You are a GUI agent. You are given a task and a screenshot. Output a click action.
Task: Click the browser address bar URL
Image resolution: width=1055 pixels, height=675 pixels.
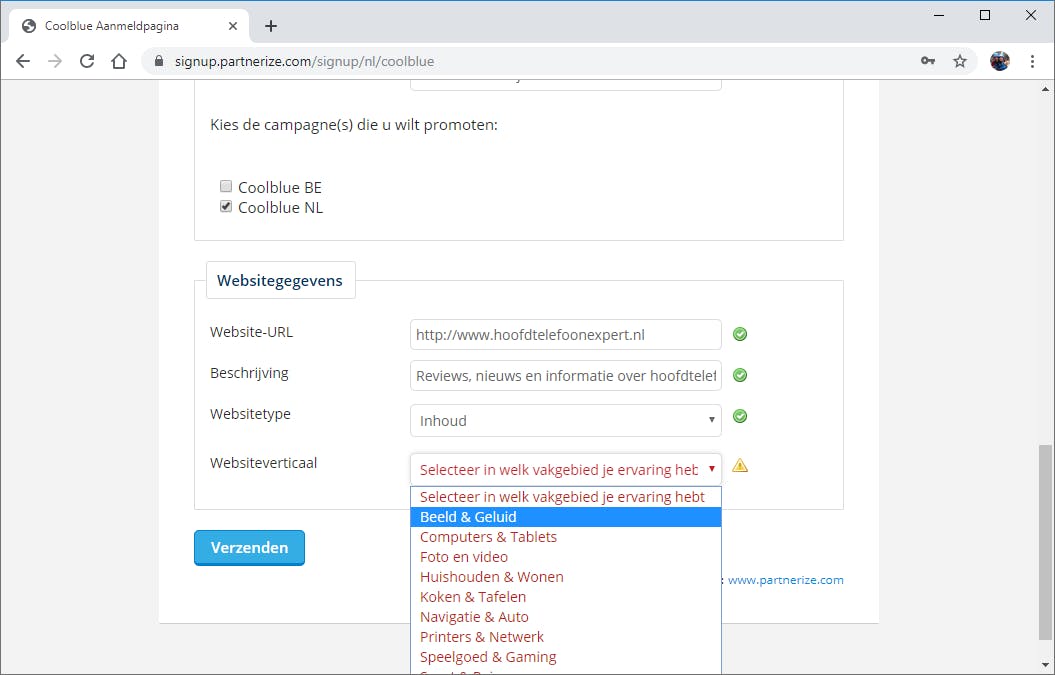(x=304, y=61)
